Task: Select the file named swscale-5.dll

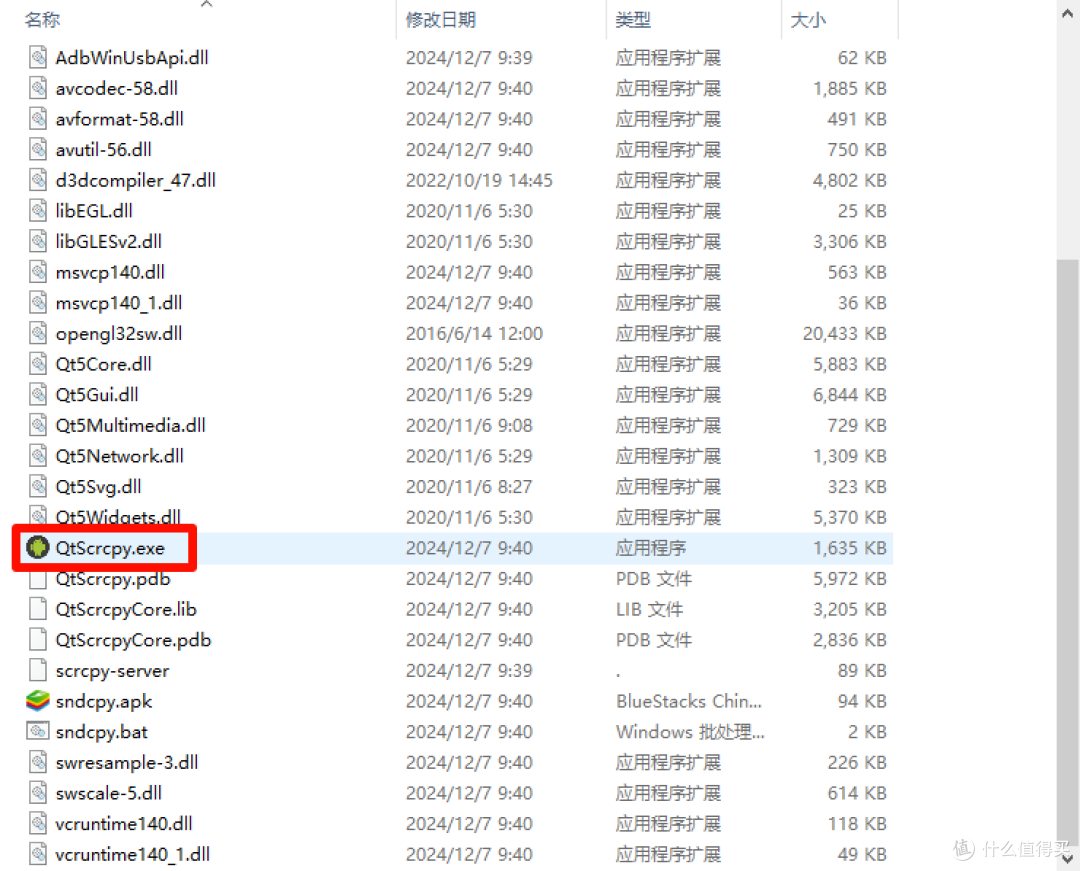Action: 109,793
